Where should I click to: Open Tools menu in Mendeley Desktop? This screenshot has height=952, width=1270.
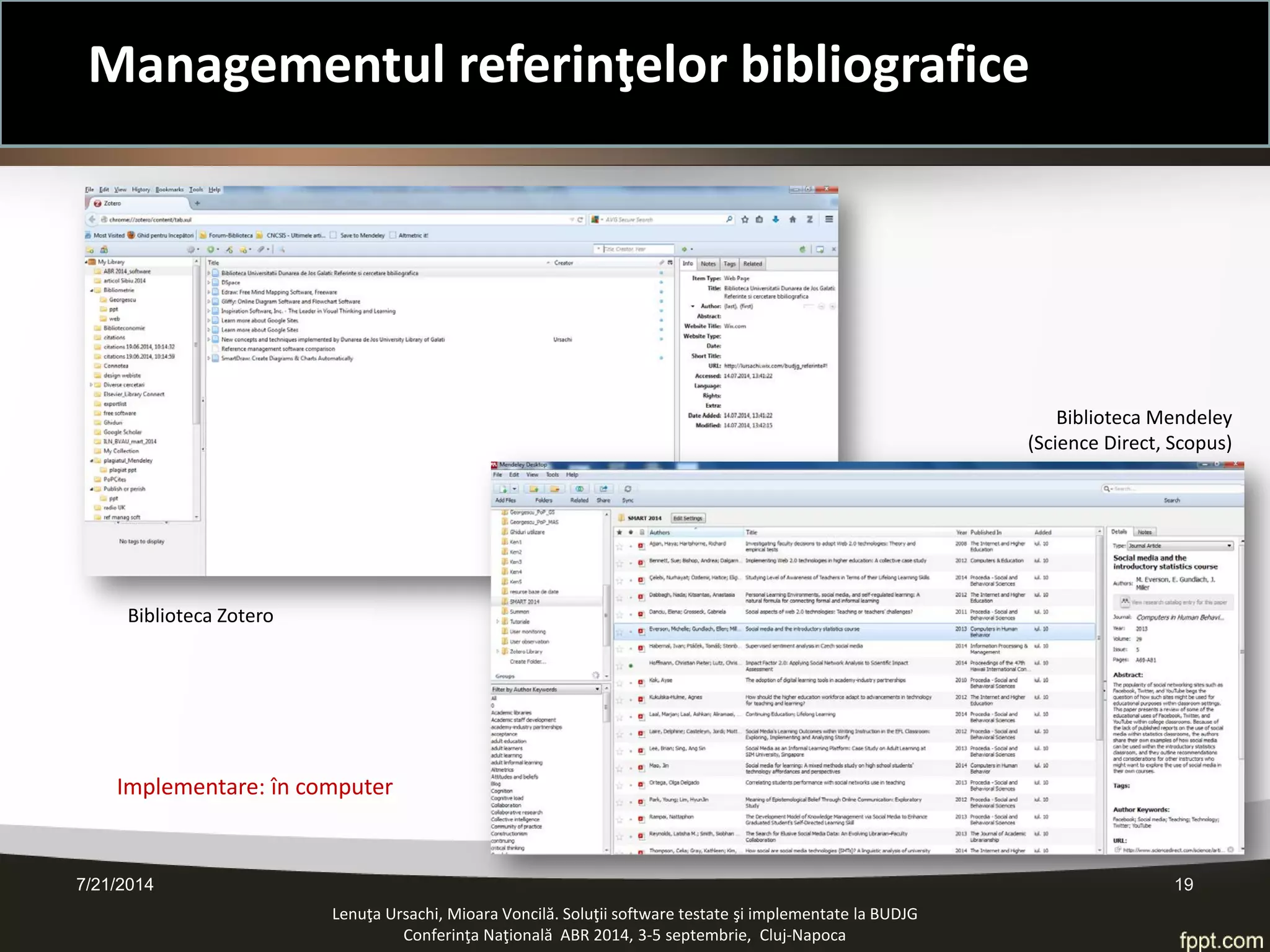click(552, 475)
